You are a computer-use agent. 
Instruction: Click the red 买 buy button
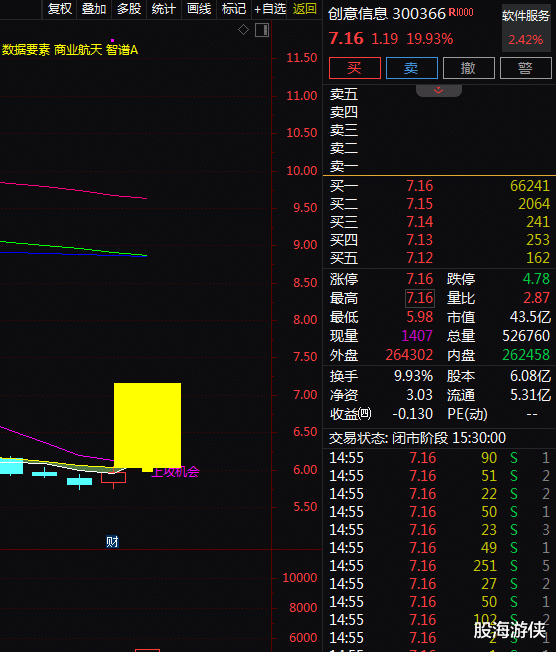click(355, 68)
